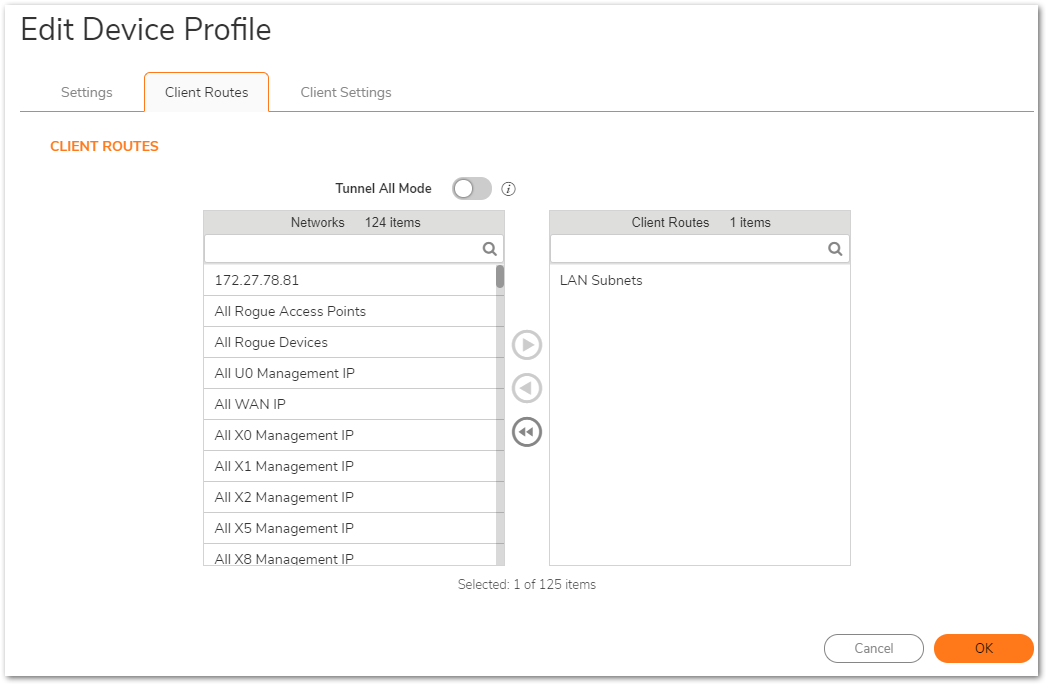Viewport: 1047px width, 685px height.
Task: Select the Client Routes tab
Action: tap(206, 92)
